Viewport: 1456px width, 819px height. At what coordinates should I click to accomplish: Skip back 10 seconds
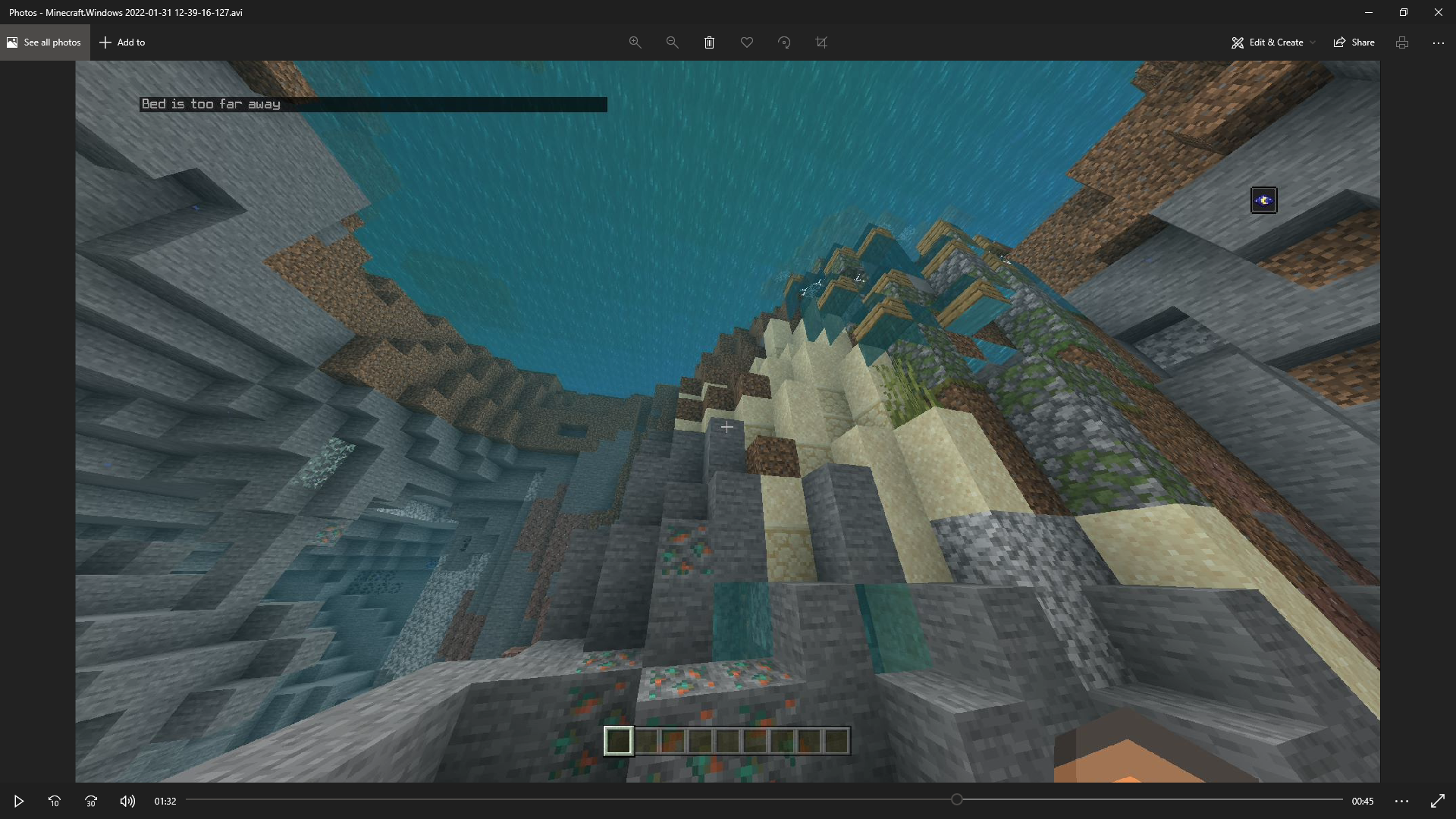click(55, 801)
